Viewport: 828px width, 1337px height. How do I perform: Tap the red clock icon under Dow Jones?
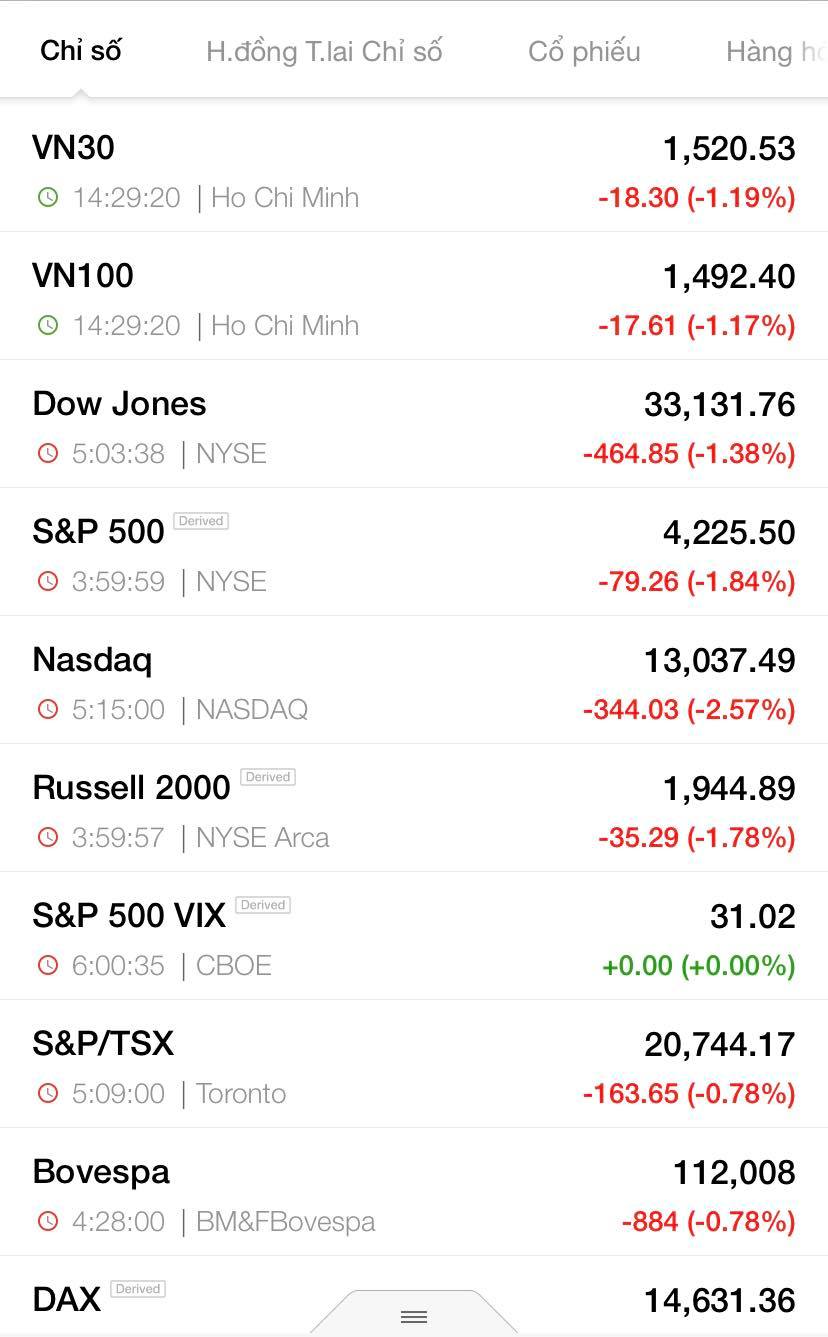47,453
